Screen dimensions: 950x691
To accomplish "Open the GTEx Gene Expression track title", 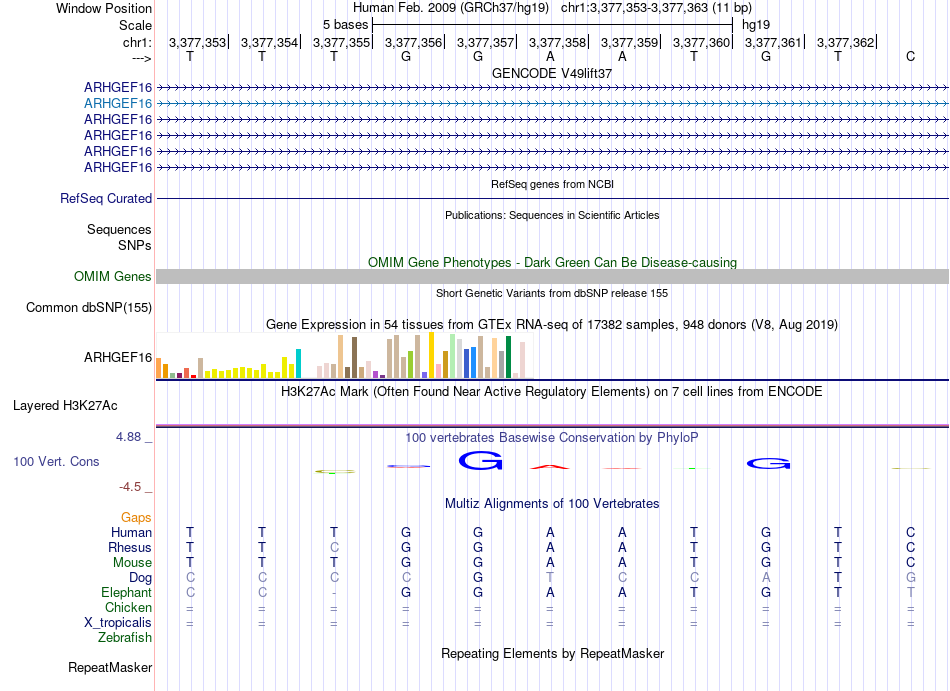I will click(552, 325).
